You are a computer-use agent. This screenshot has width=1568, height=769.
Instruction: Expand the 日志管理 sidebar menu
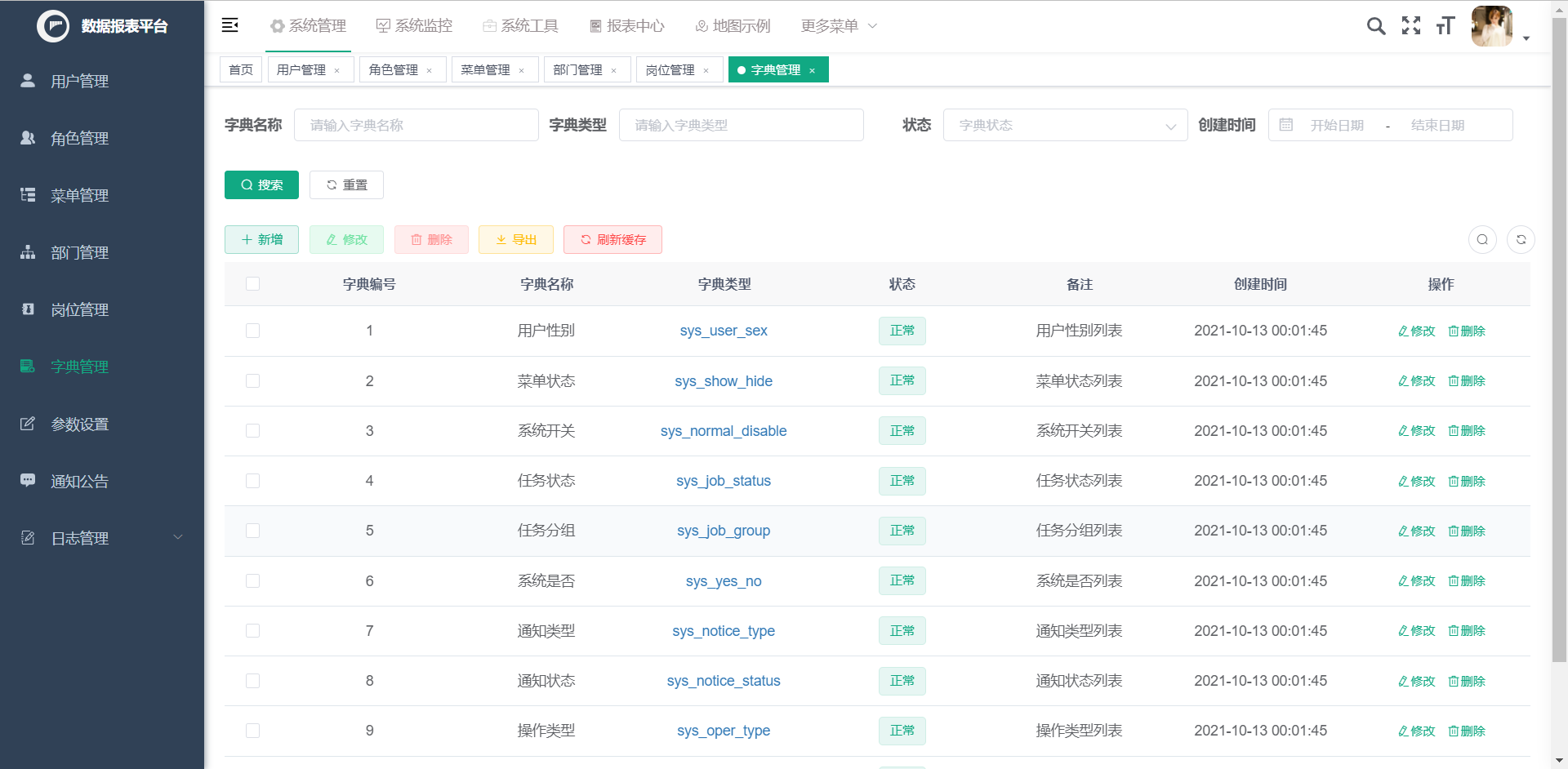pyautogui.click(x=79, y=538)
